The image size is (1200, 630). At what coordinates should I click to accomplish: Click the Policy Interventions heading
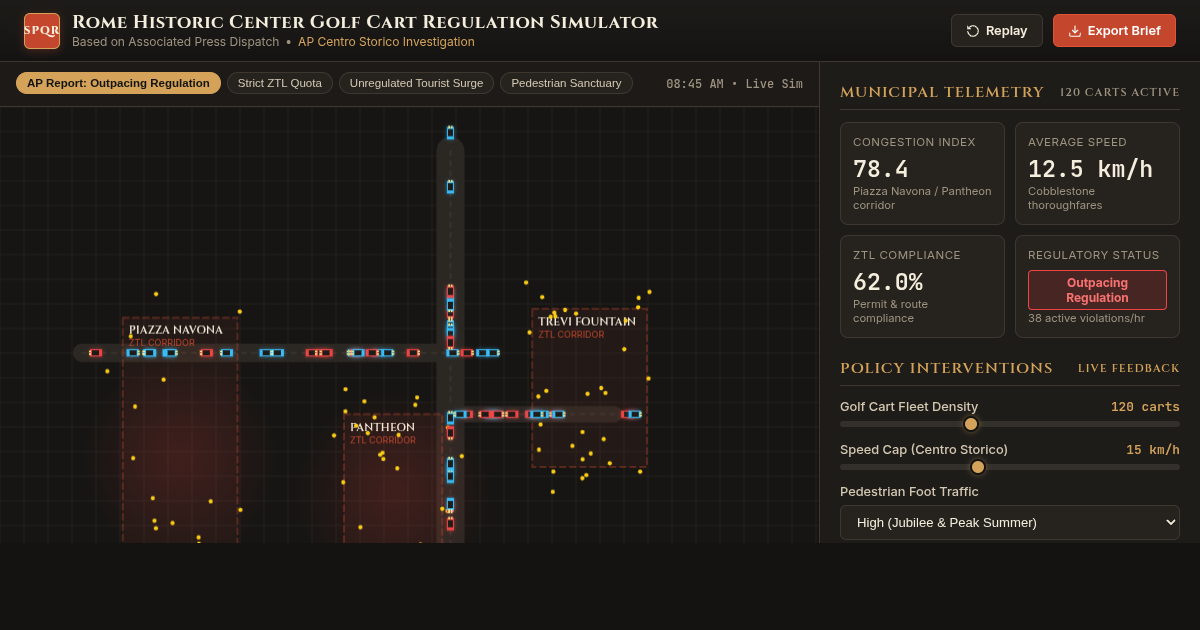(946, 368)
